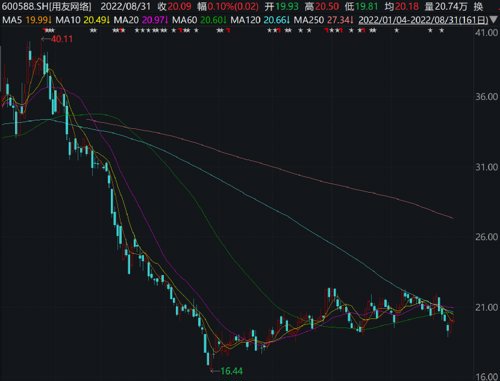Open the date range dropdown arrow
The width and height of the screenshot is (500, 381).
point(494,20)
